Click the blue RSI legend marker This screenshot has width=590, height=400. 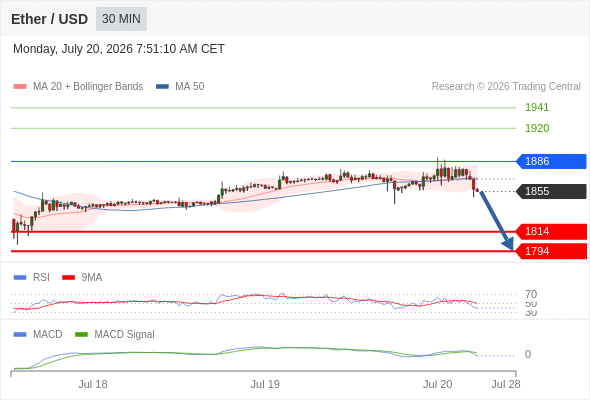pos(20,278)
